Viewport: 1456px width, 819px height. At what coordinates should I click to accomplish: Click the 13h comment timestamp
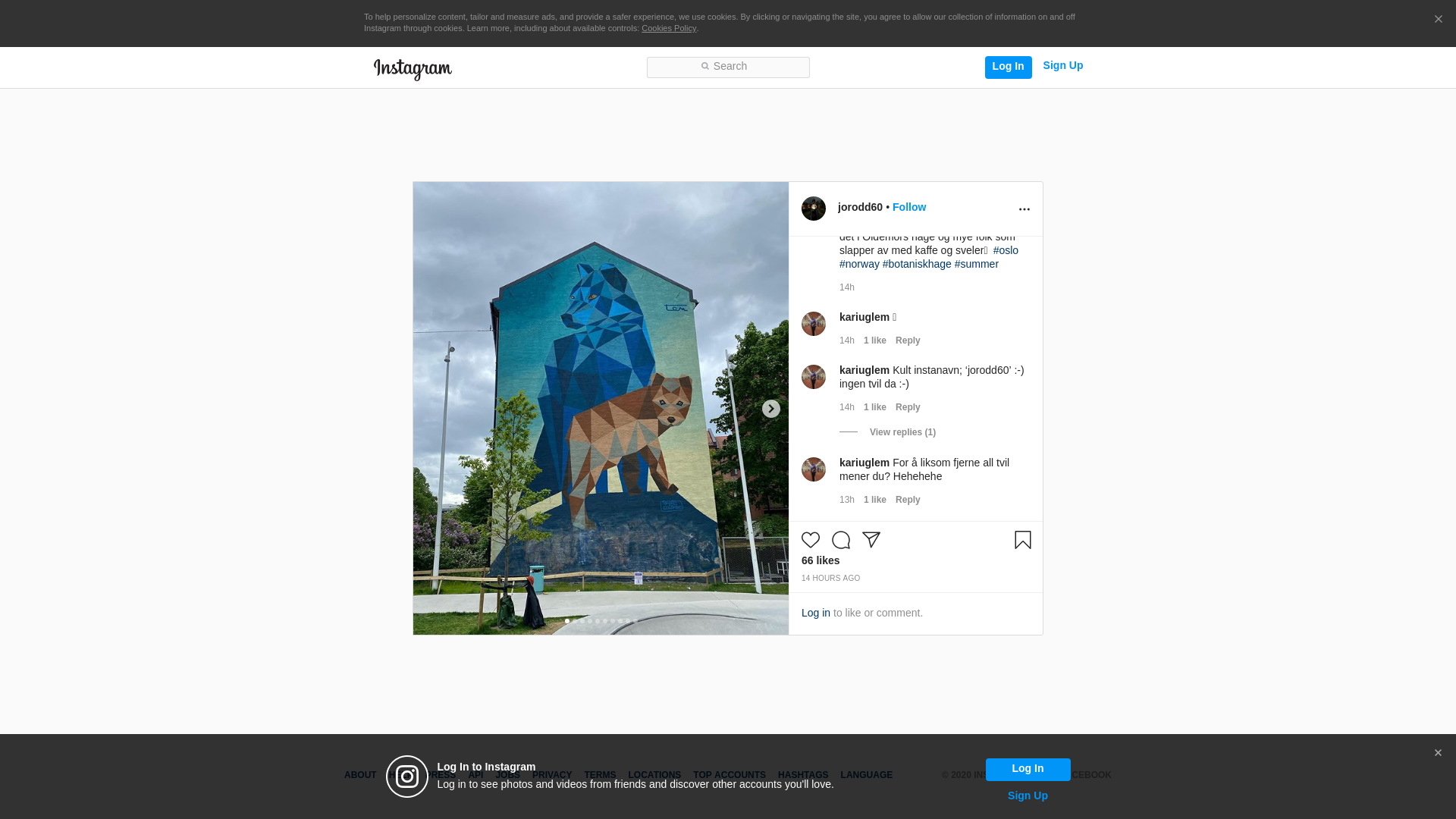point(847,500)
